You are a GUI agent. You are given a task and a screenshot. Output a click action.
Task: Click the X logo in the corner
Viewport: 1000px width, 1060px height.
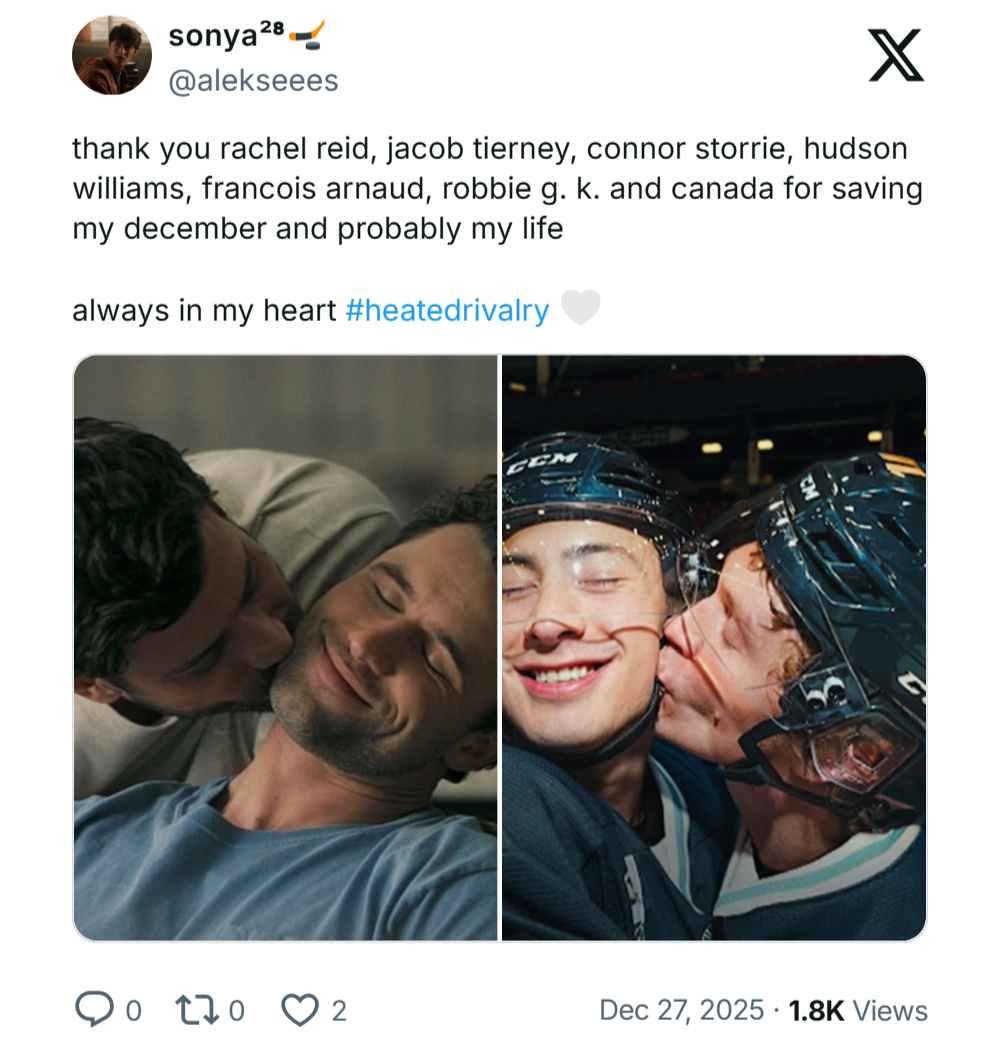(895, 55)
